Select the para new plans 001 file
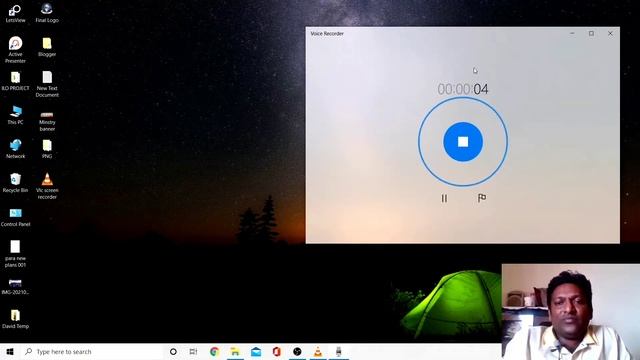The width and height of the screenshot is (640, 360). tap(16, 254)
